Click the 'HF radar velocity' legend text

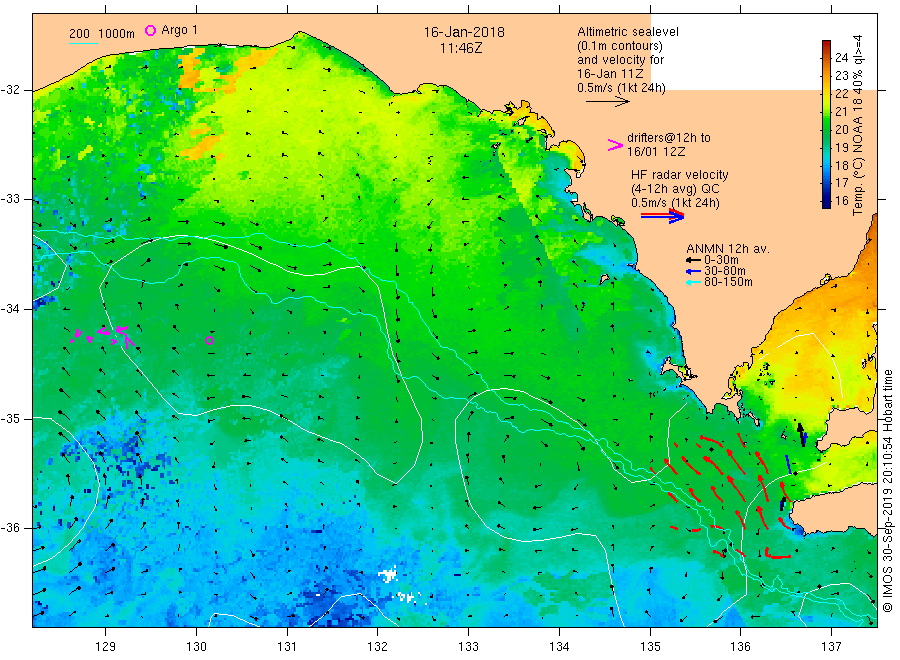coord(679,174)
